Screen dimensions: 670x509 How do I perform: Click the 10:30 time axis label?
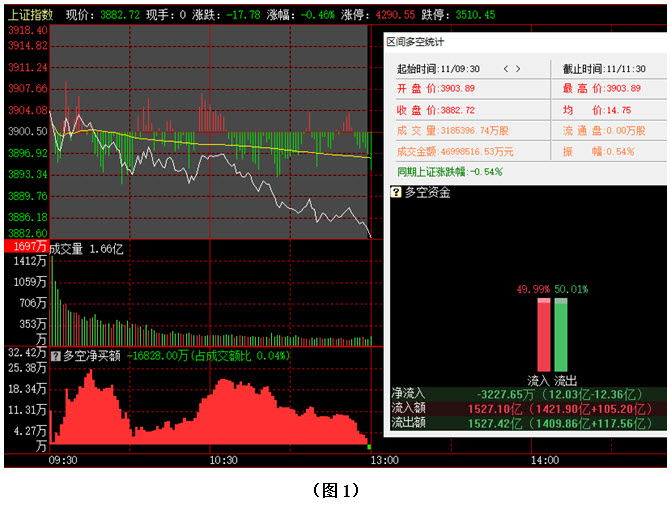[x=223, y=460]
